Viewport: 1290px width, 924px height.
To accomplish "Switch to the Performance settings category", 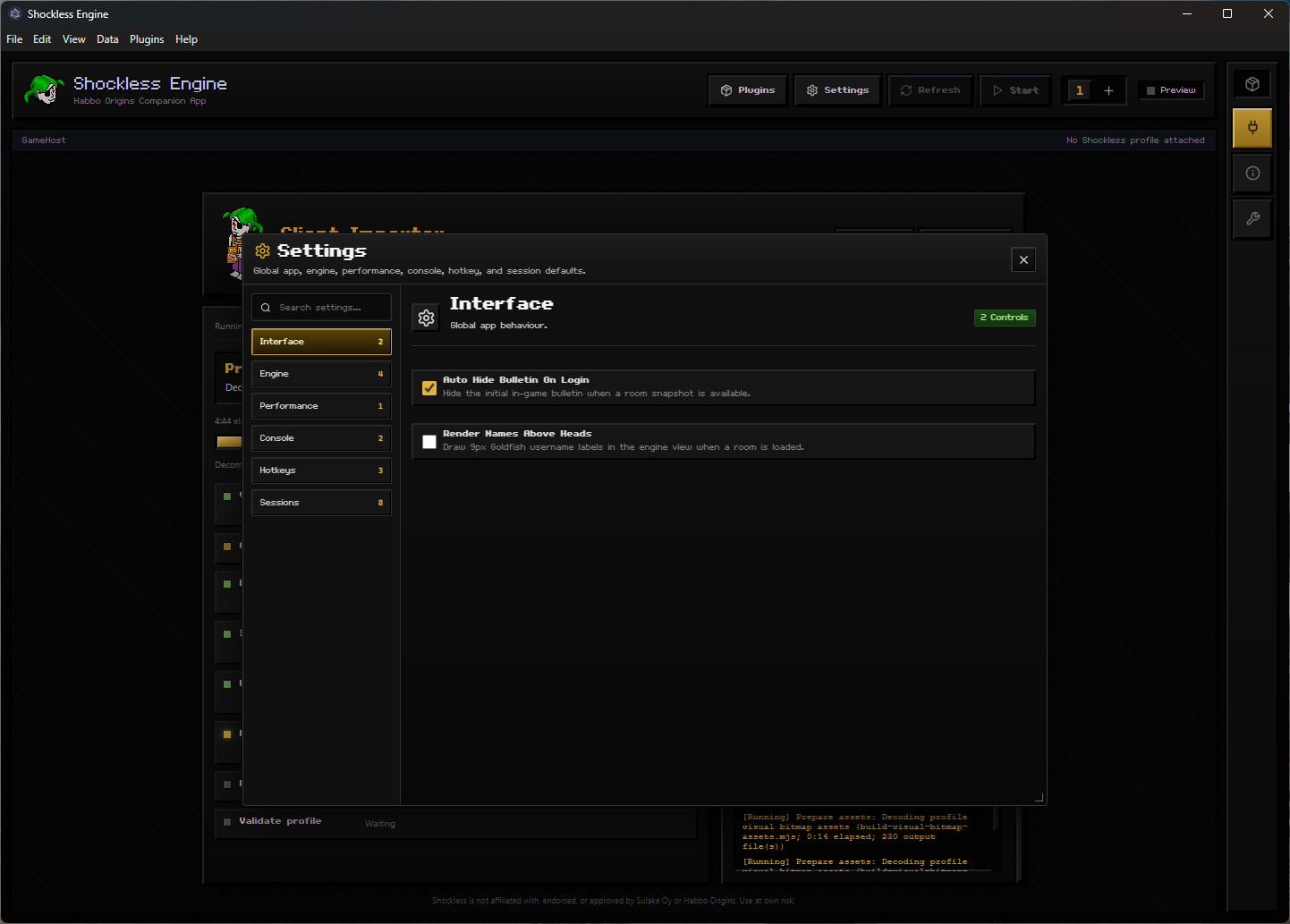I will coord(321,406).
